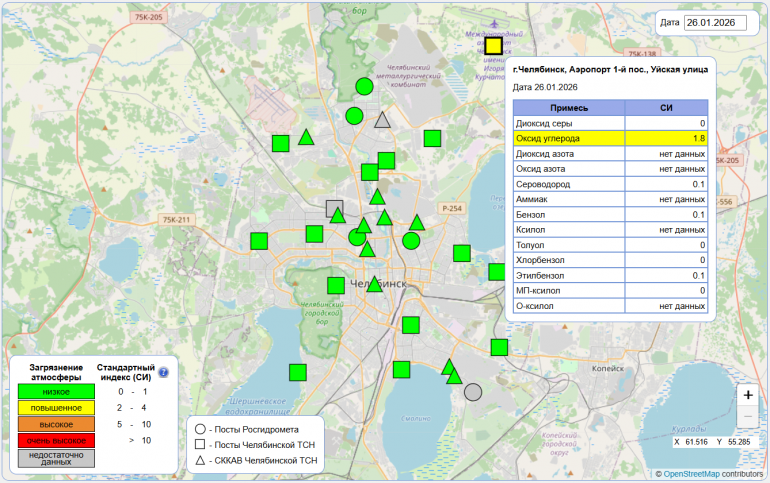770x483 pixels.
Task: Click the yellow square marker at the airport
Action: tap(493, 46)
